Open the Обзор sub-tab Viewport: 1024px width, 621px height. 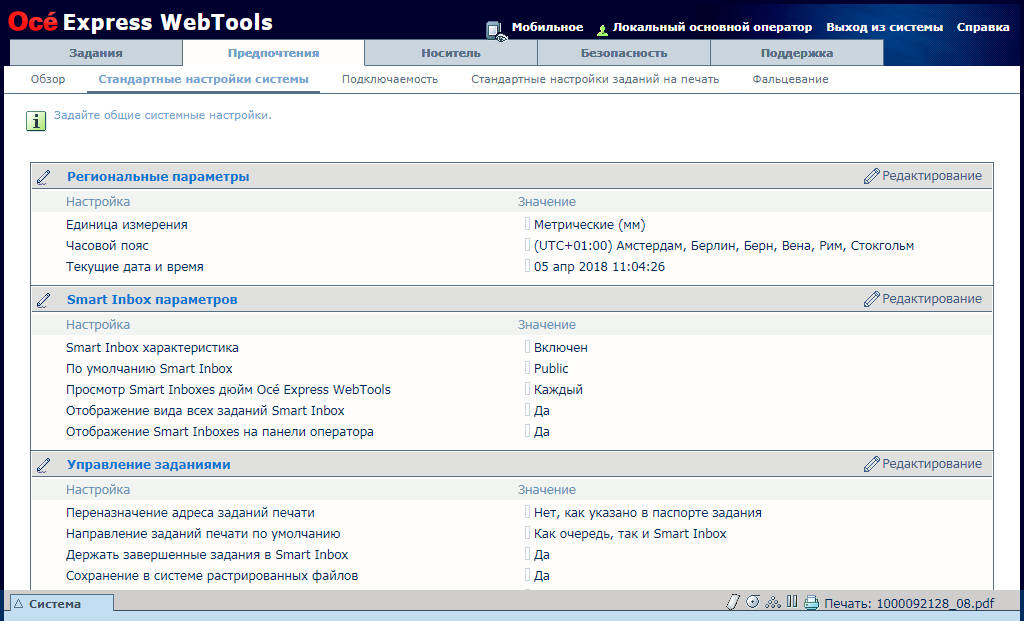click(x=48, y=79)
